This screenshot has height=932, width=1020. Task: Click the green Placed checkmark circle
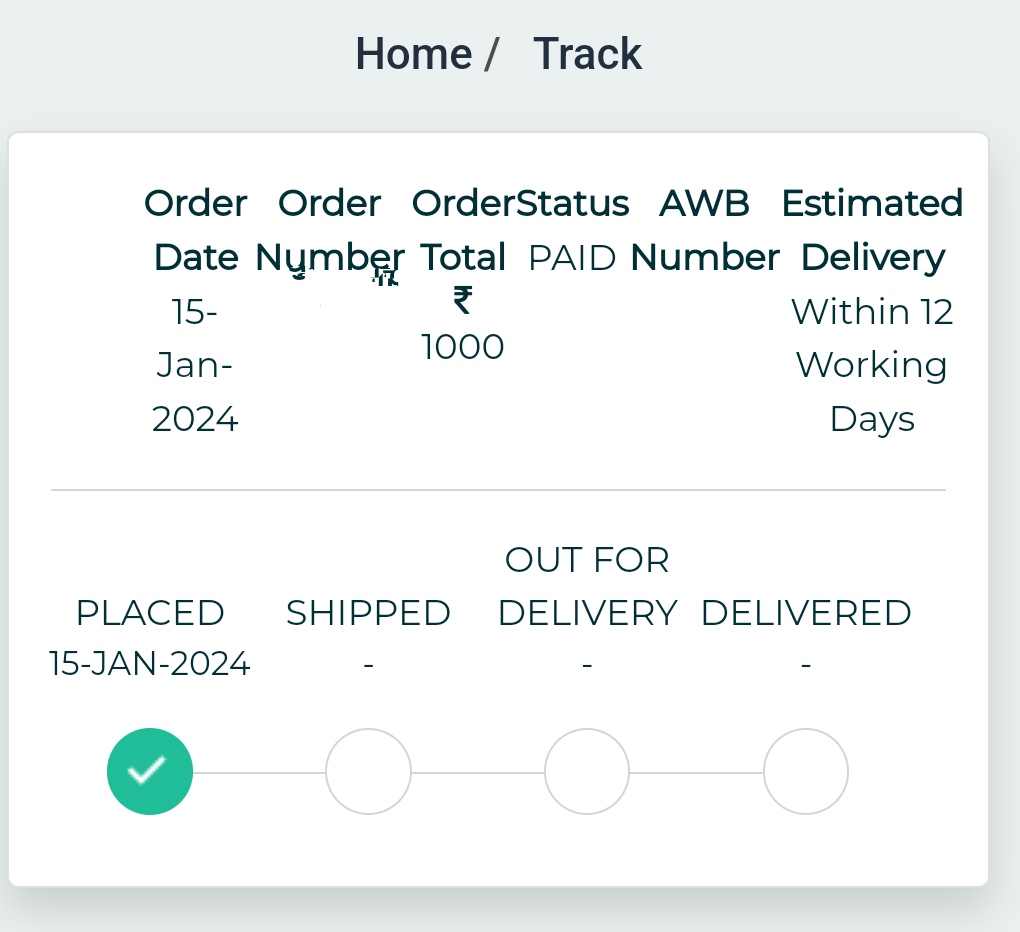click(150, 771)
